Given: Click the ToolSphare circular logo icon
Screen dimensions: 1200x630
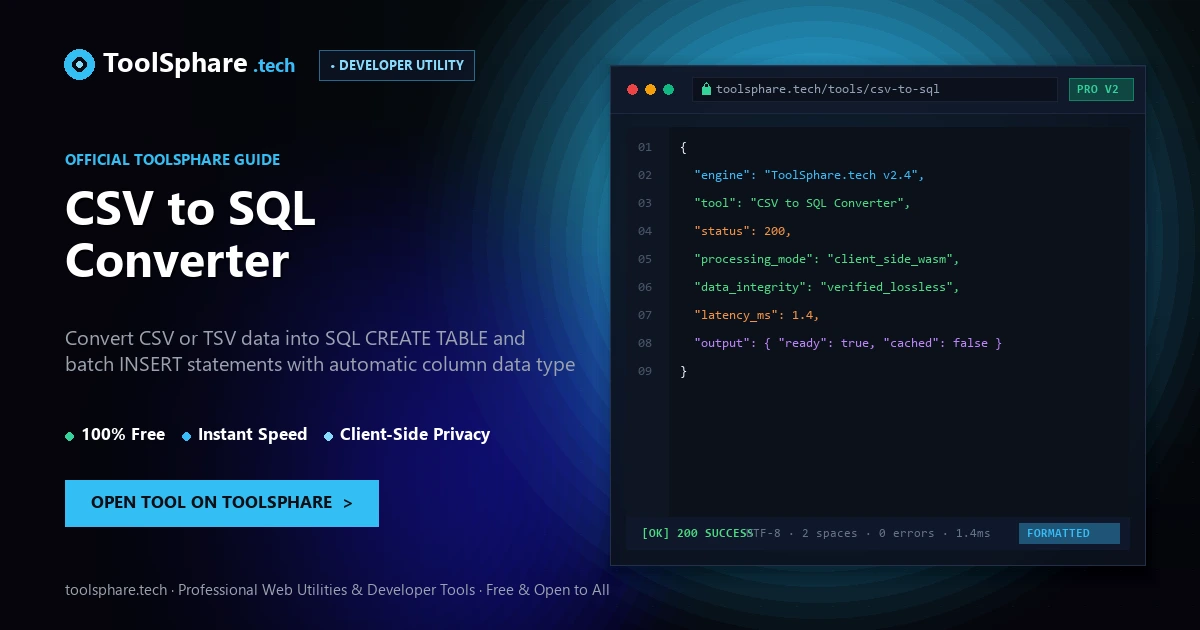Looking at the screenshot, I should (79, 64).
